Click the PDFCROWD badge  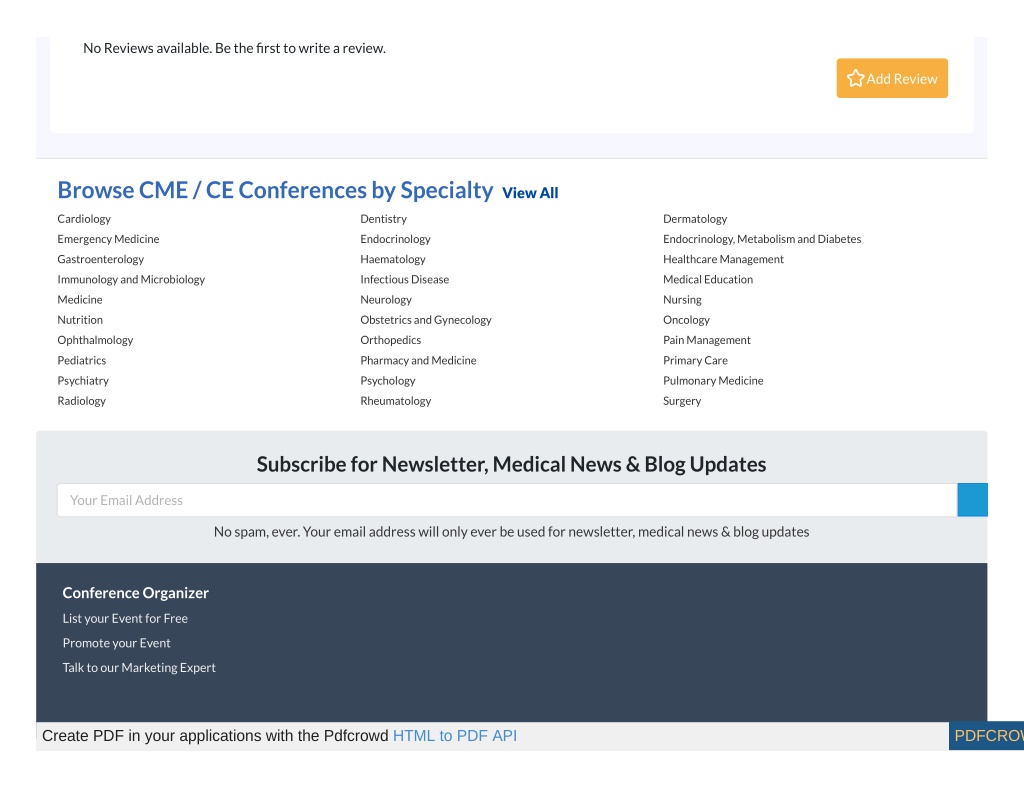986,736
